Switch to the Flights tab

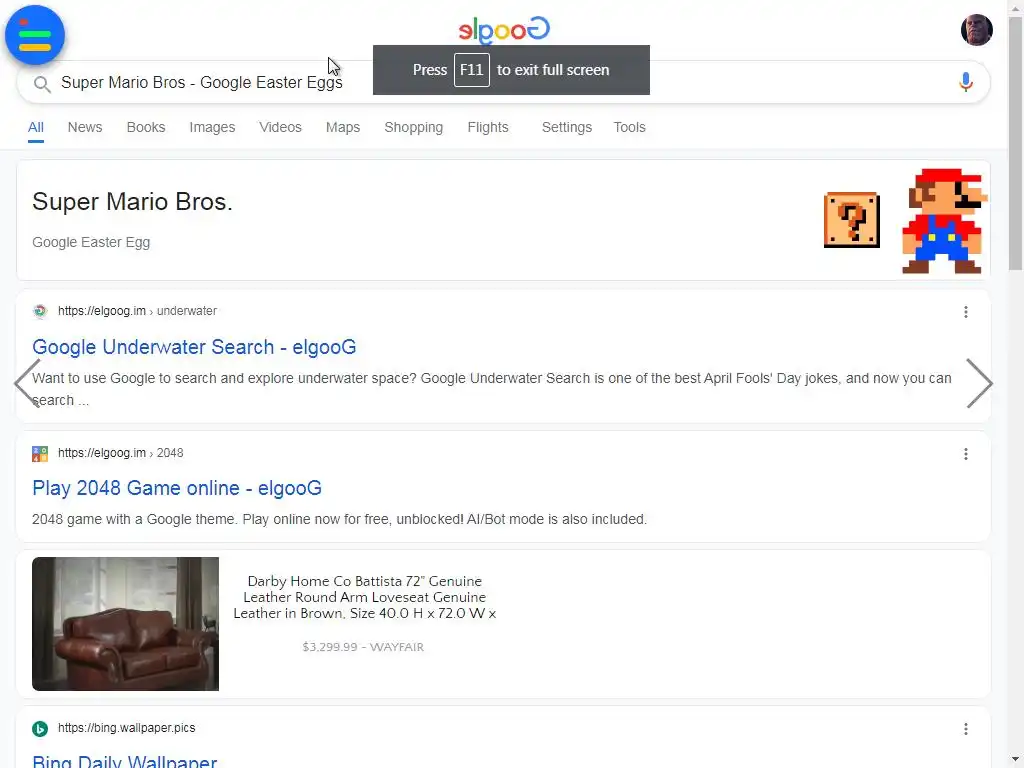coord(488,127)
